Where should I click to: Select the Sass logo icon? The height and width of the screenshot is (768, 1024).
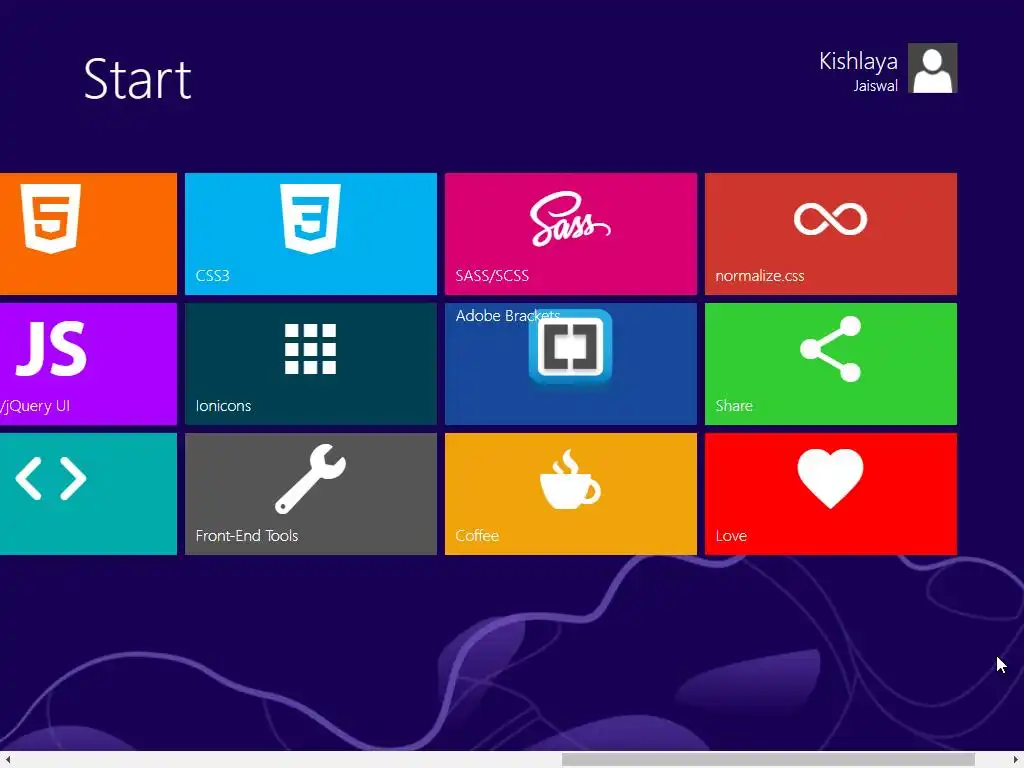point(570,219)
